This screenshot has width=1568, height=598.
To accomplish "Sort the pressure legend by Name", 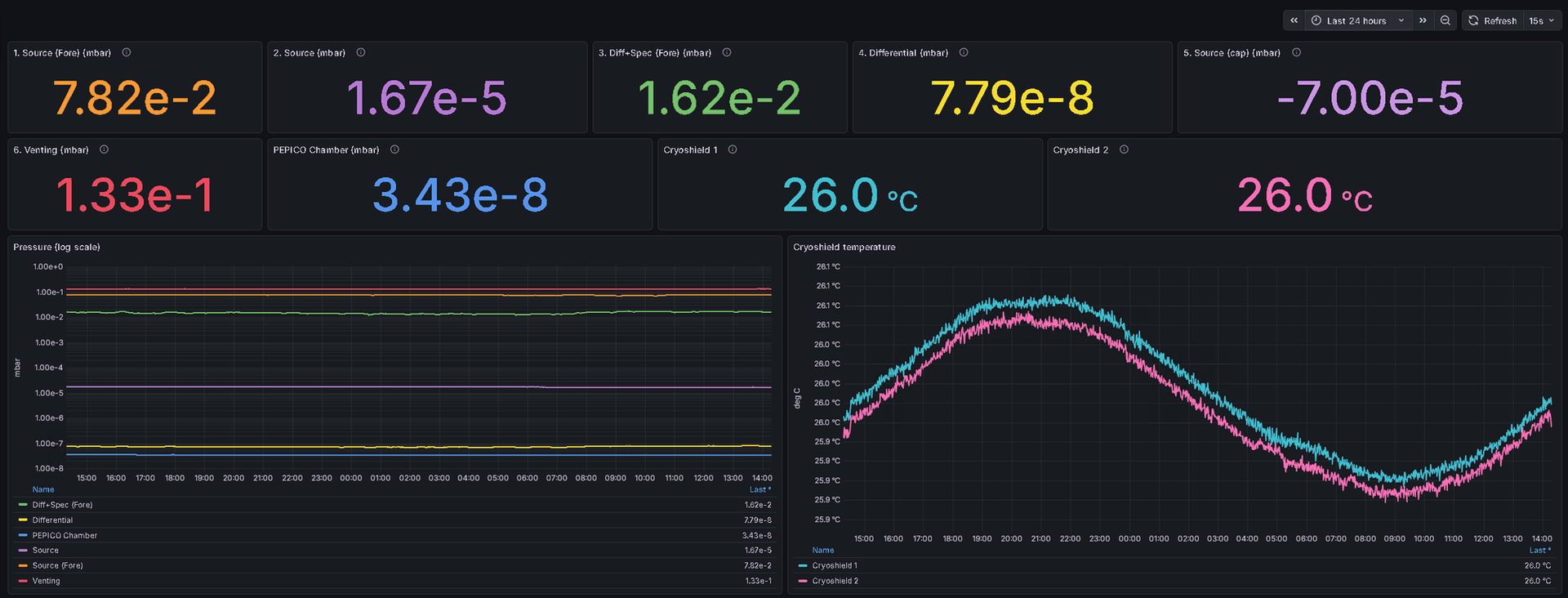I will tap(43, 489).
